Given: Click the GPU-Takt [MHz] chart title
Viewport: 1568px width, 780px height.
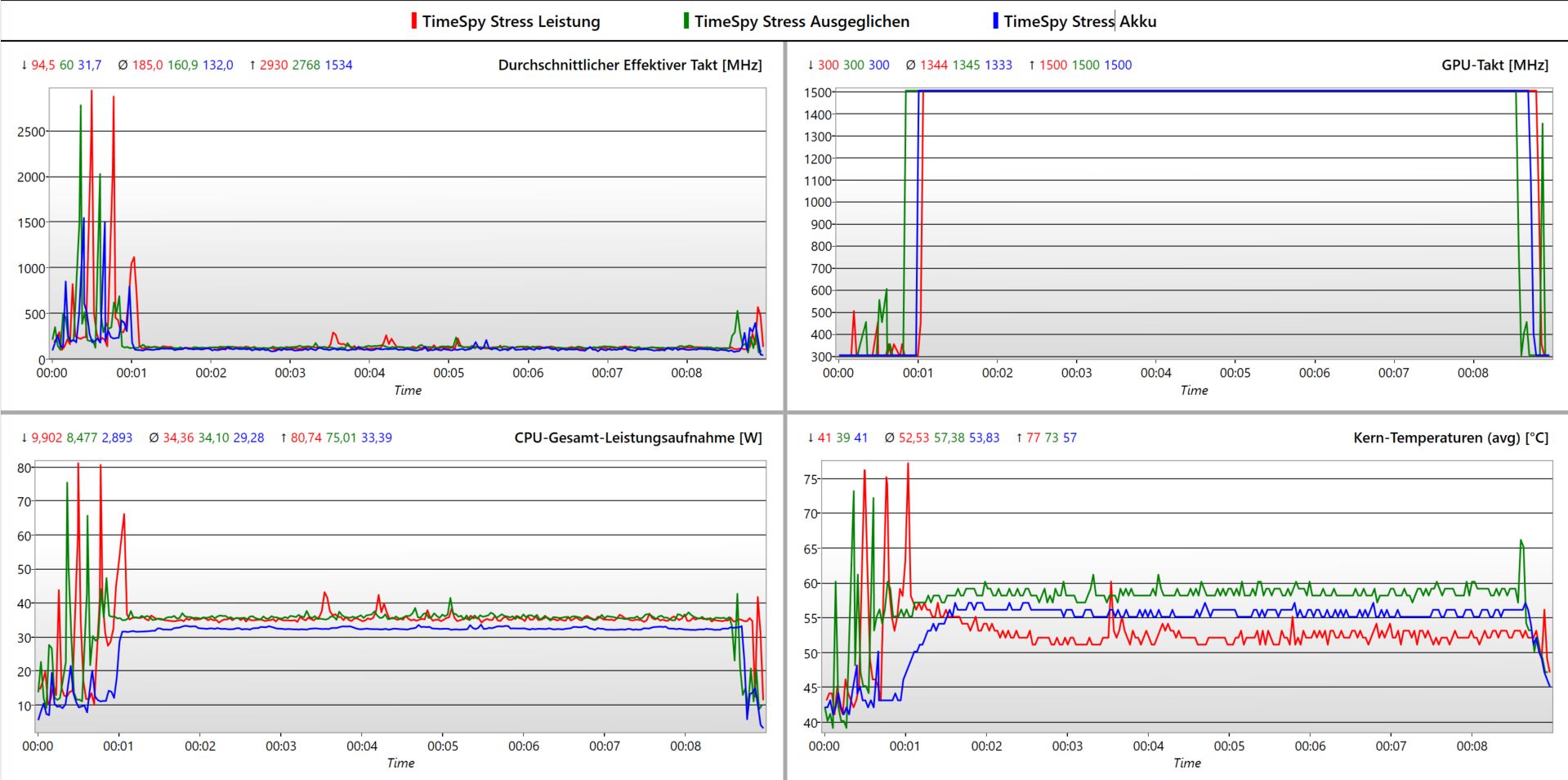Looking at the screenshot, I should point(1494,65).
